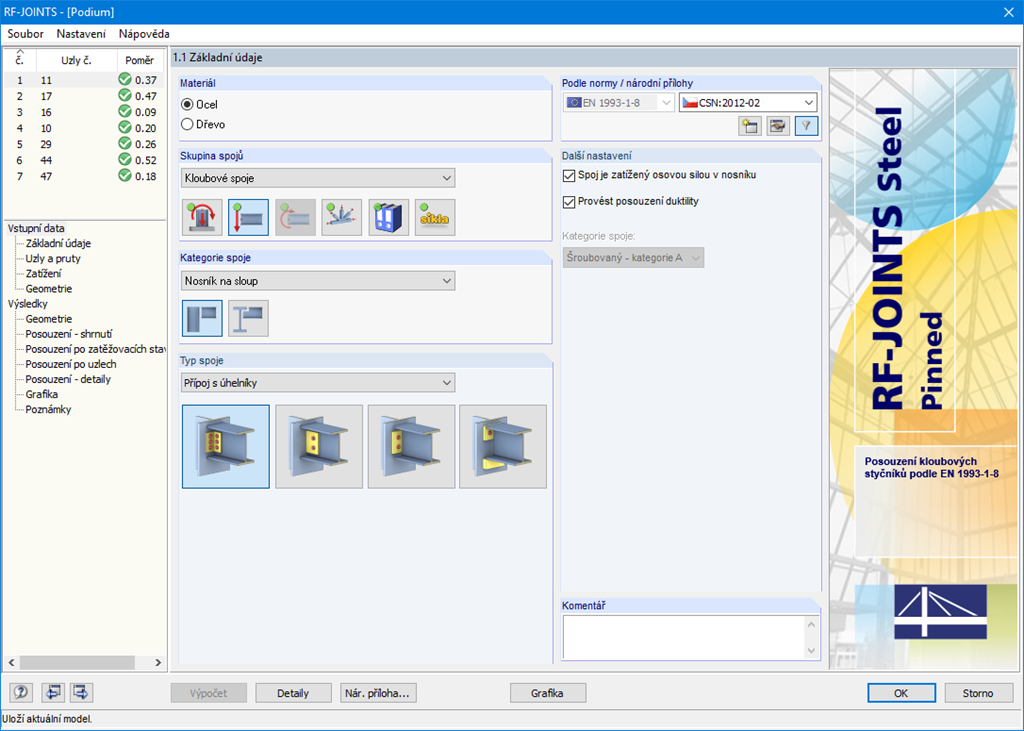Select the rigid column base joint group icon
The height and width of the screenshot is (731, 1024).
click(x=202, y=218)
